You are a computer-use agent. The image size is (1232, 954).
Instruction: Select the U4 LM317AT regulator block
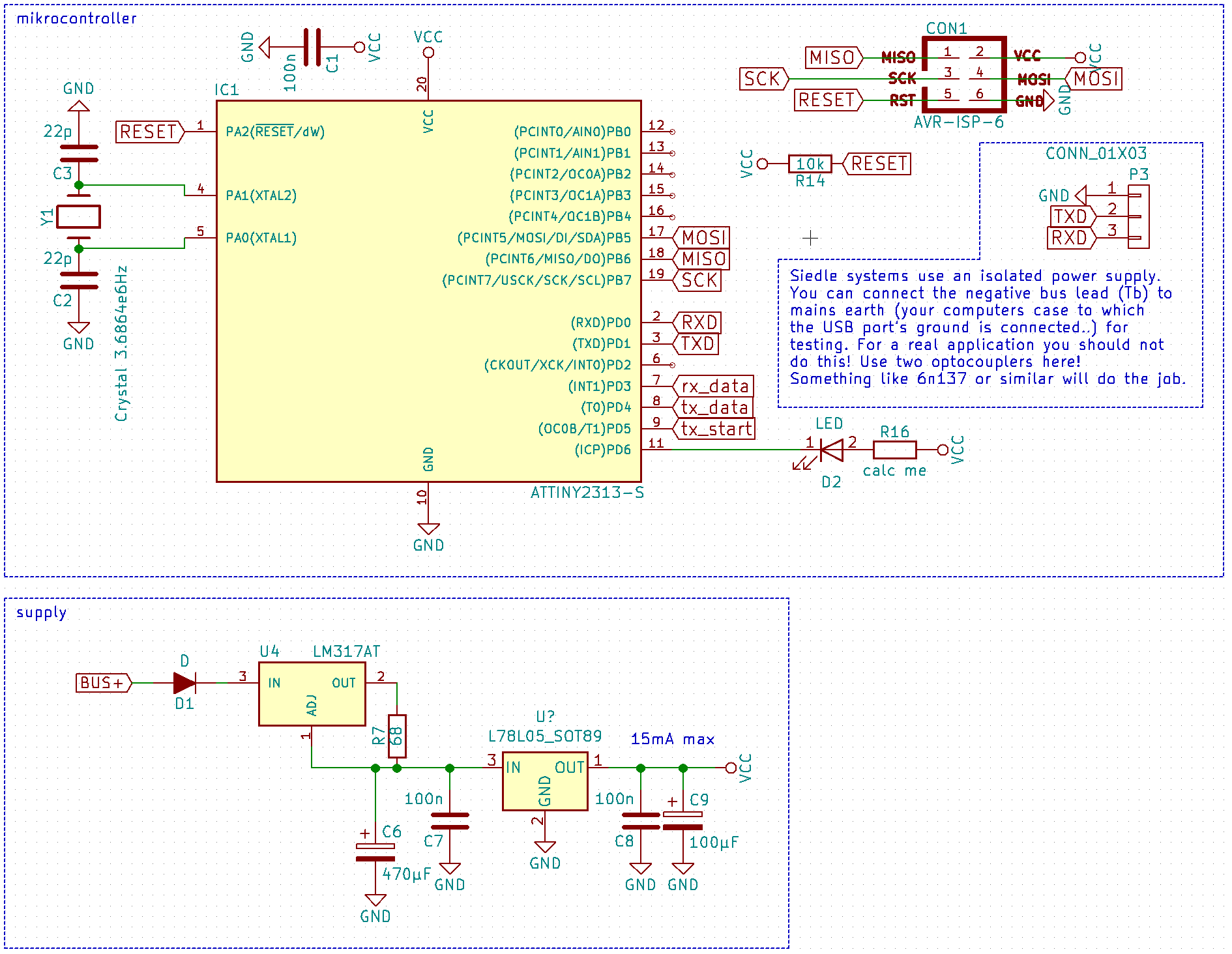click(x=312, y=694)
